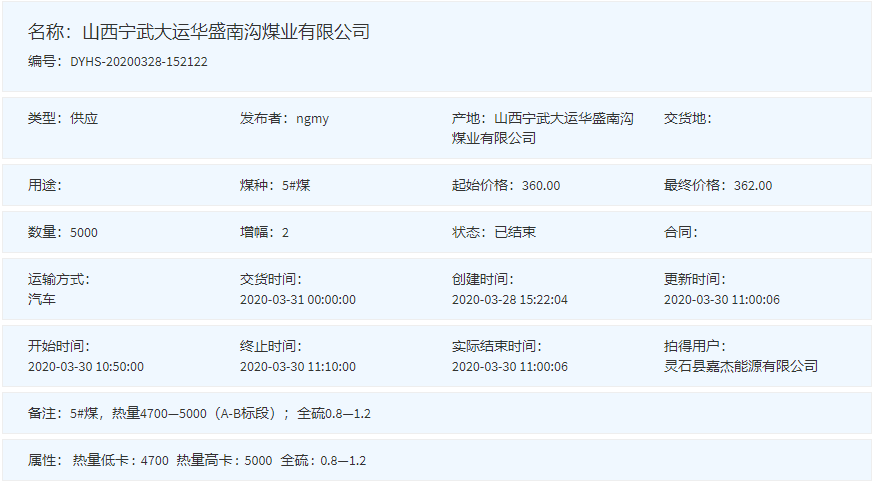The width and height of the screenshot is (874, 483).
Task: Click the 热量高卡 value 5000
Action: point(258,461)
